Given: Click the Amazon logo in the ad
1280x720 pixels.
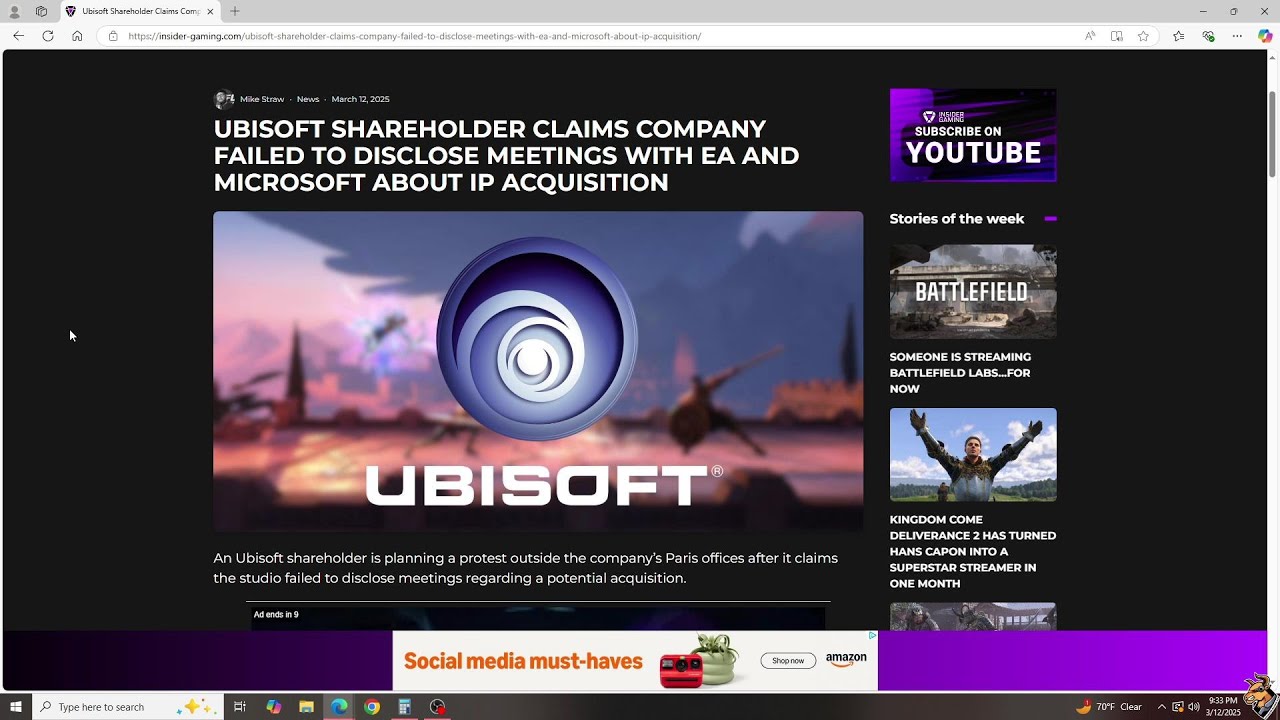Looking at the screenshot, I should (x=846, y=660).
